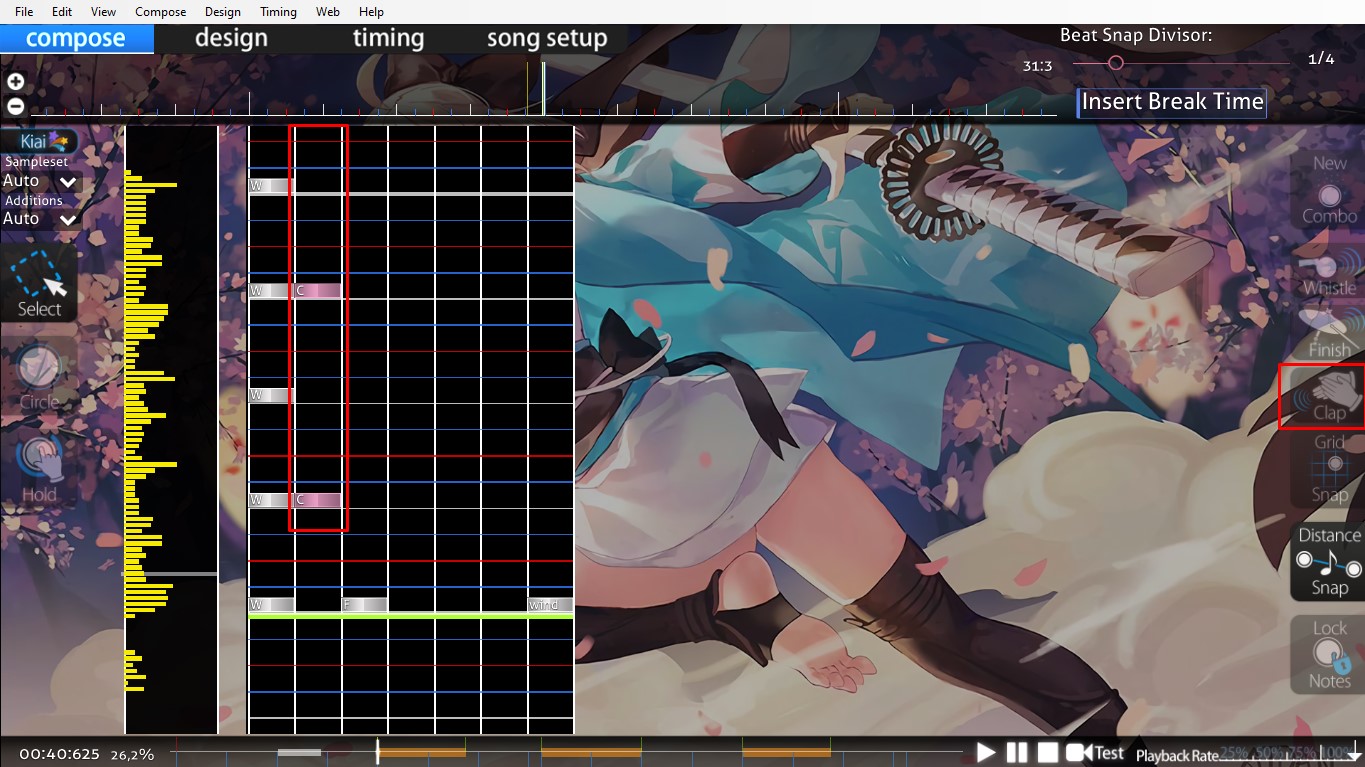1365x767 pixels.
Task: Select the topmost W note in column one
Action: pyautogui.click(x=271, y=186)
